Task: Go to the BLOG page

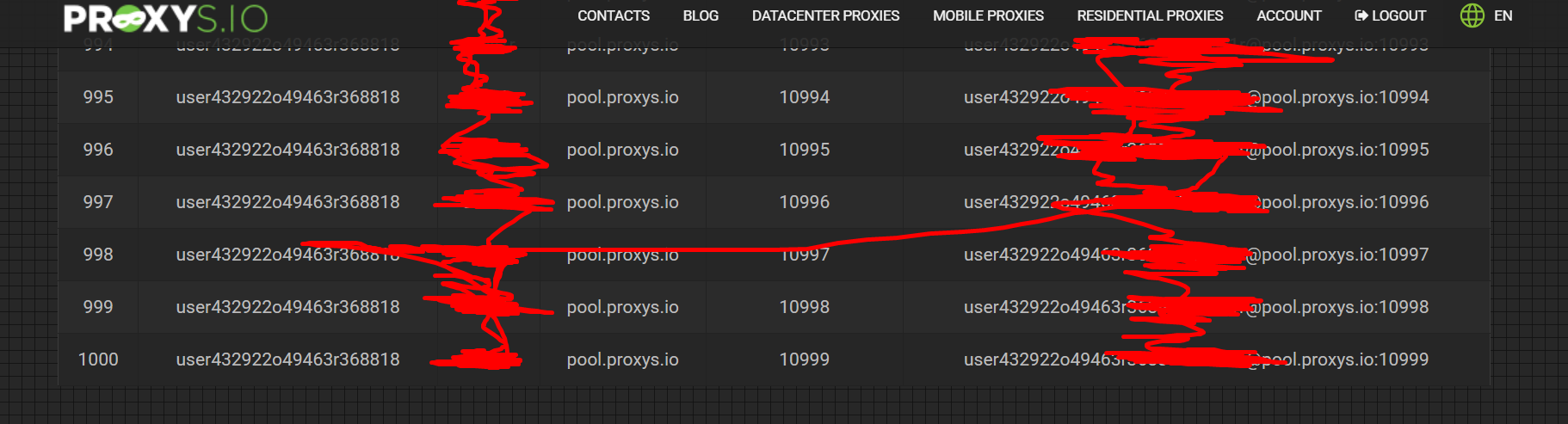Action: point(701,15)
